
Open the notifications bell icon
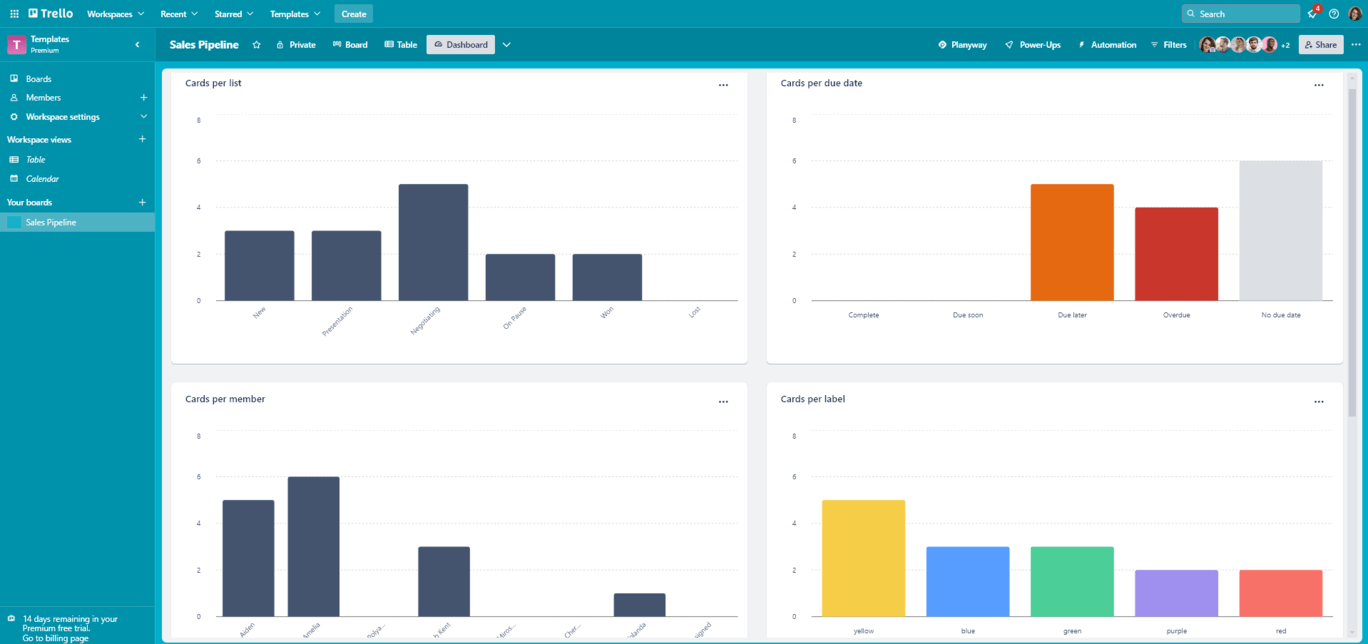[1312, 14]
